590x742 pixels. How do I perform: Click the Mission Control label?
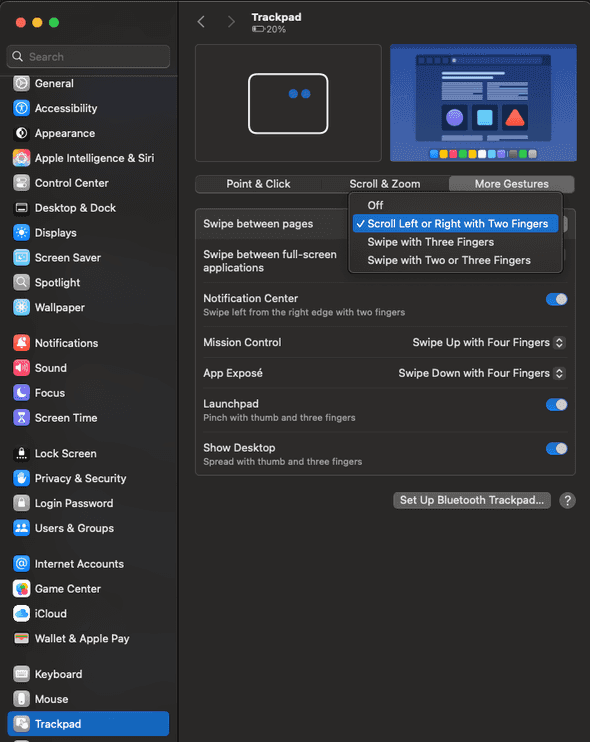[x=242, y=343]
